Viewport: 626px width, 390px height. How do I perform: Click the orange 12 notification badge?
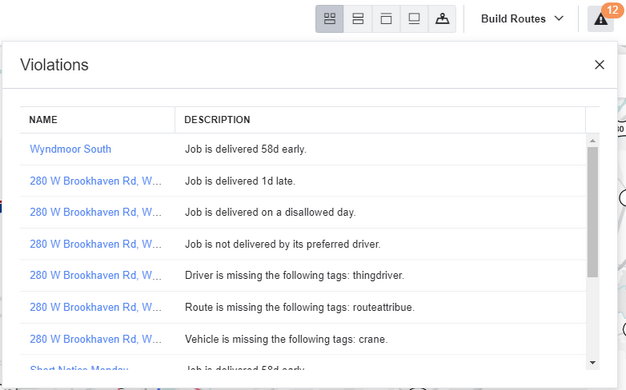pyautogui.click(x=612, y=10)
